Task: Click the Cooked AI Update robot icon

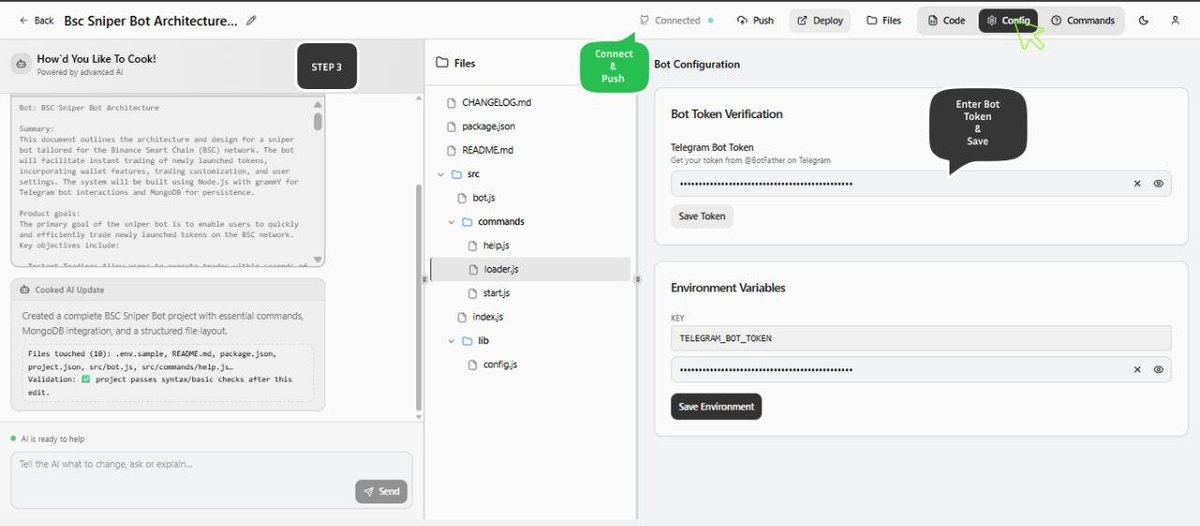Action: coord(25,290)
